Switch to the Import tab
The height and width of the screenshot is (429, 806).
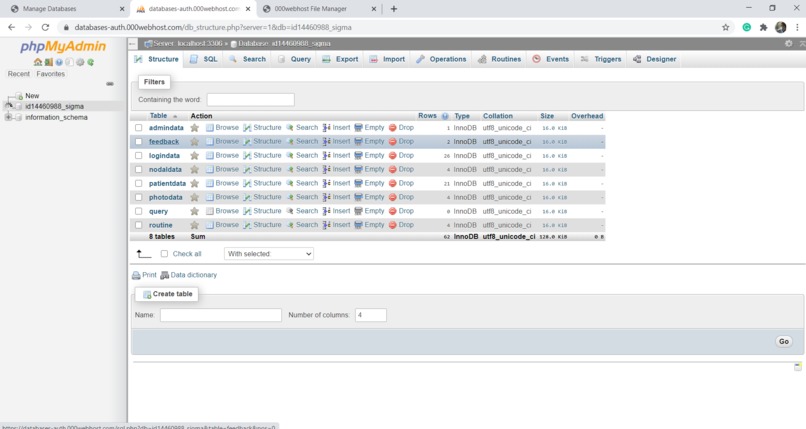coord(388,59)
